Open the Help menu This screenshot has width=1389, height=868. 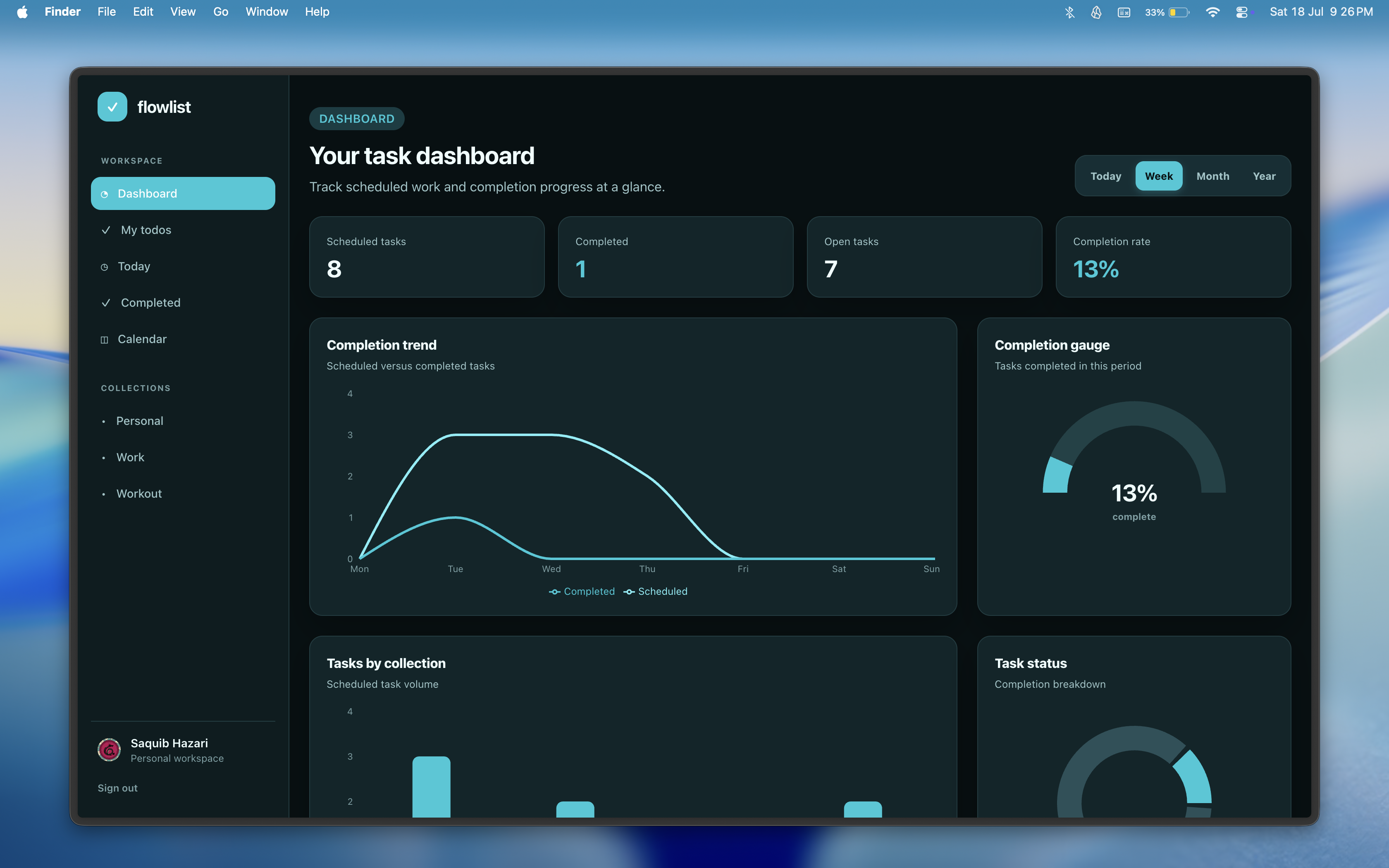coord(317,12)
